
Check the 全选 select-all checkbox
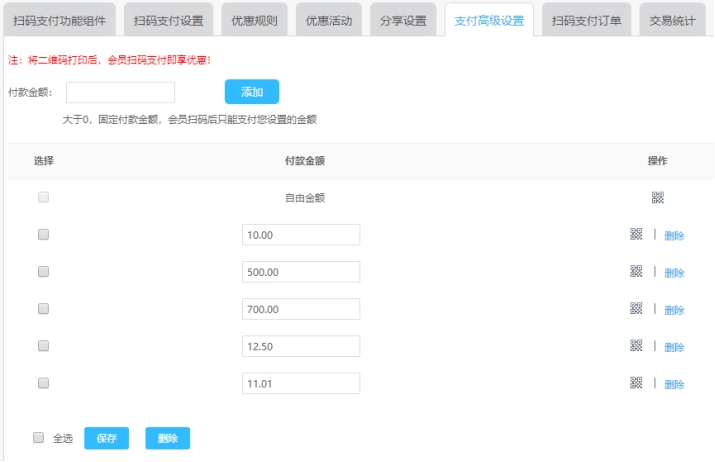[x=38, y=438]
